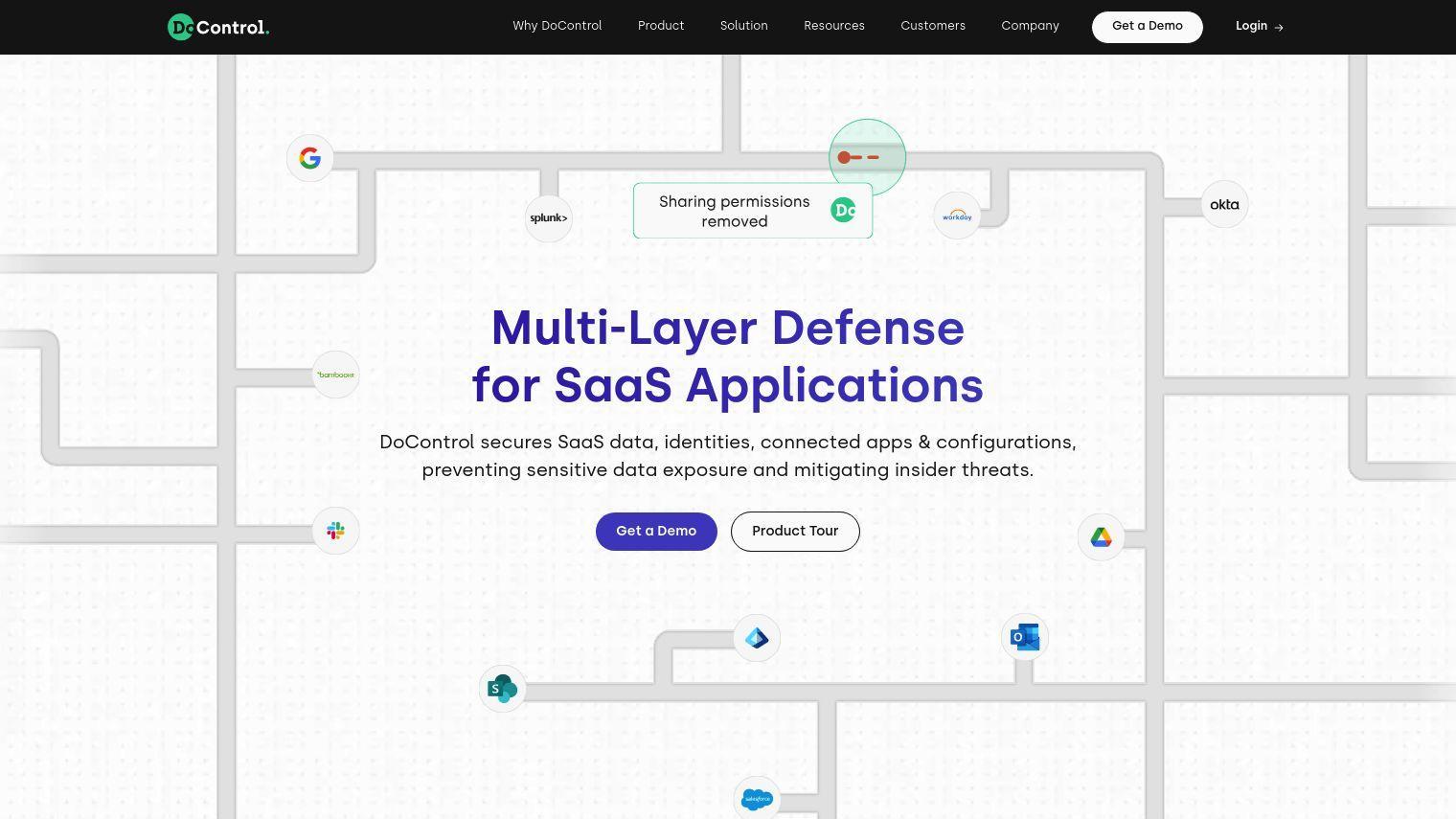Click the Workday icon bubble
Image resolution: width=1456 pixels, height=819 pixels.
coord(957,216)
